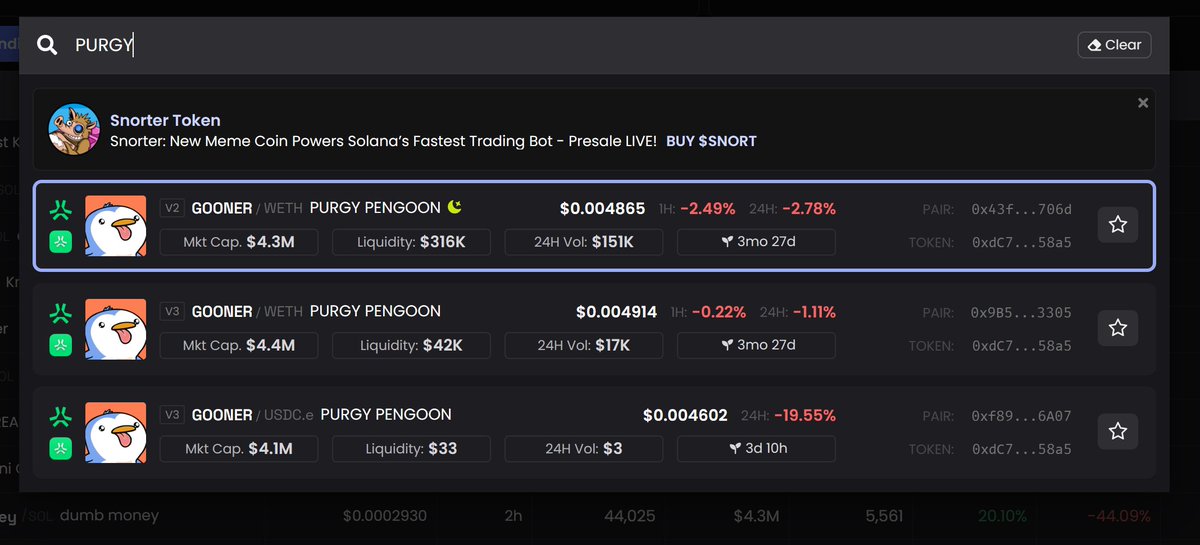Click the USDC.e quote label

(289, 414)
